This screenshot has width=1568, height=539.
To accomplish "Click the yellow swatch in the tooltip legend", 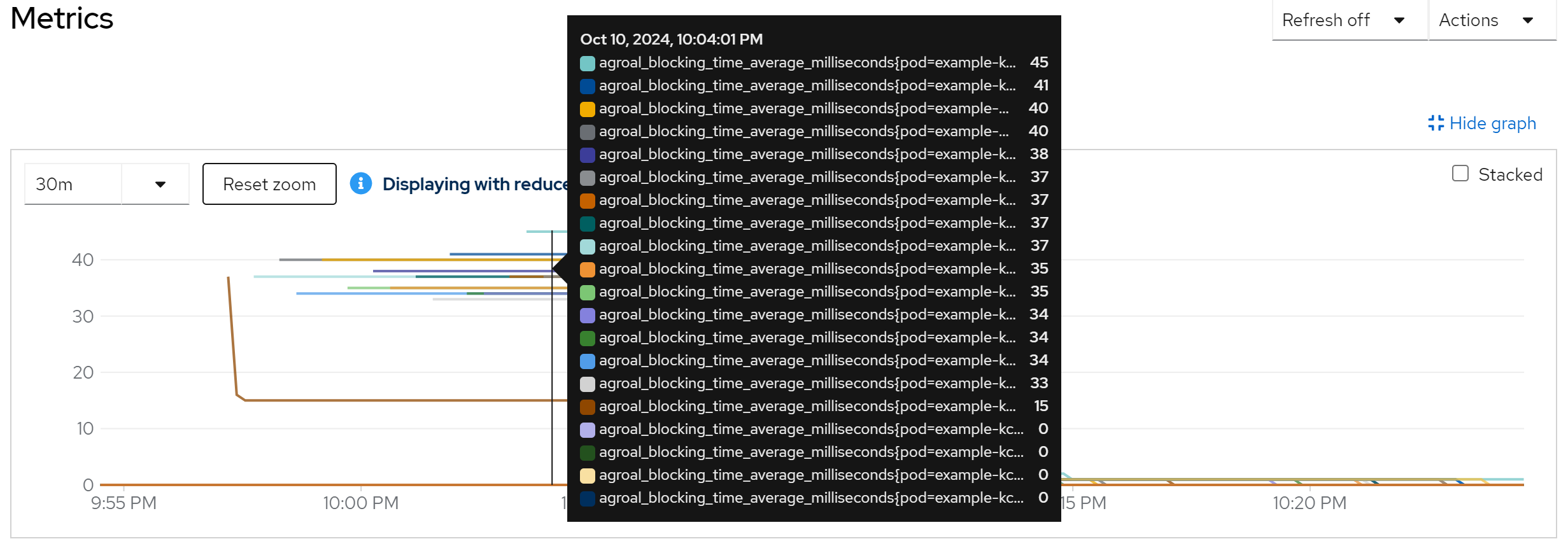I will click(588, 109).
